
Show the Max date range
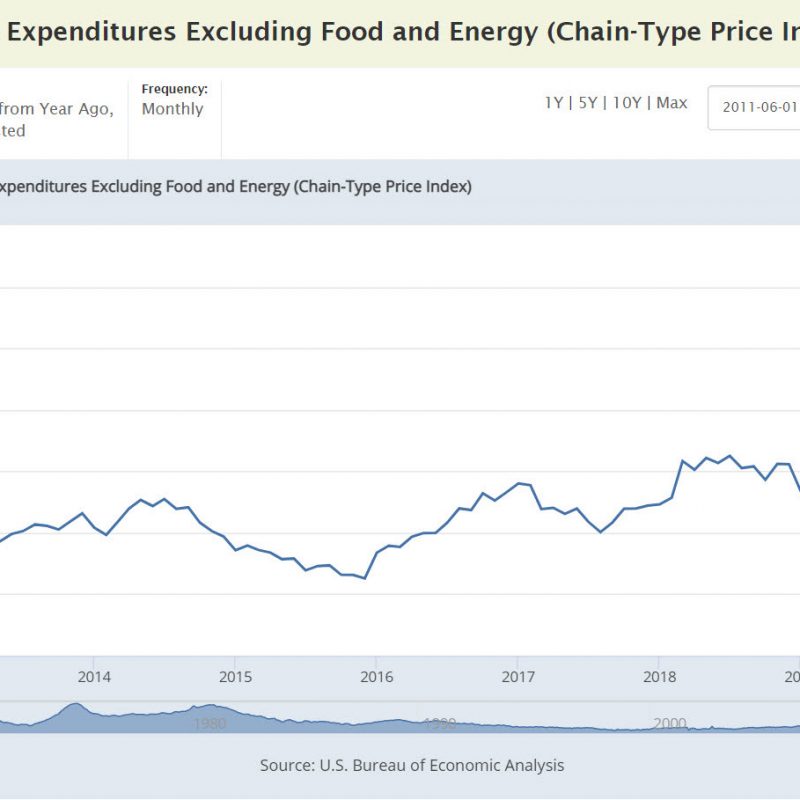672,103
